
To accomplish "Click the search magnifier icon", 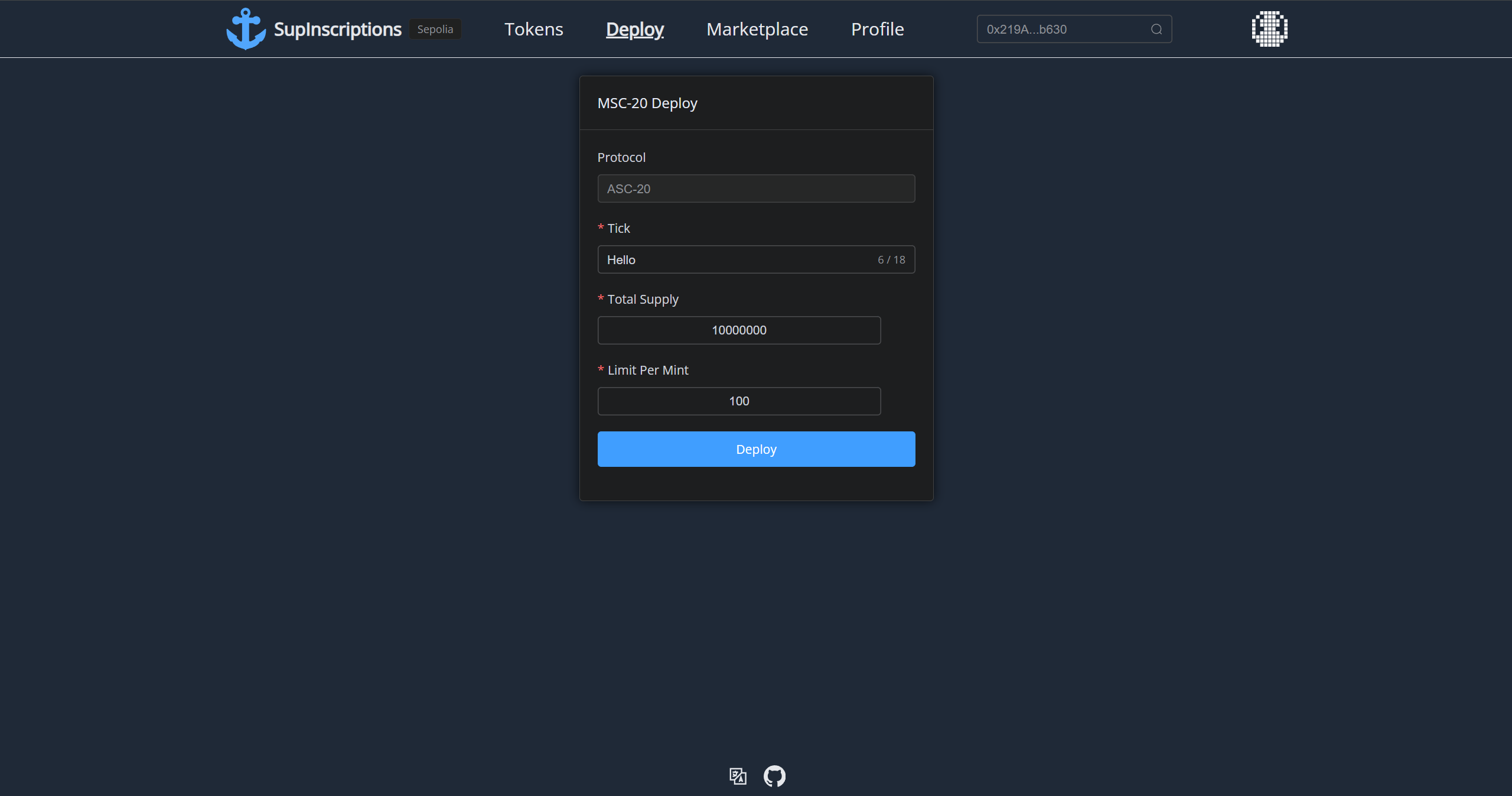I will [1156, 30].
